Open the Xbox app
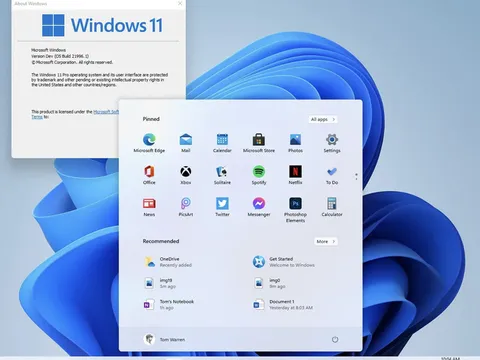 click(x=186, y=175)
